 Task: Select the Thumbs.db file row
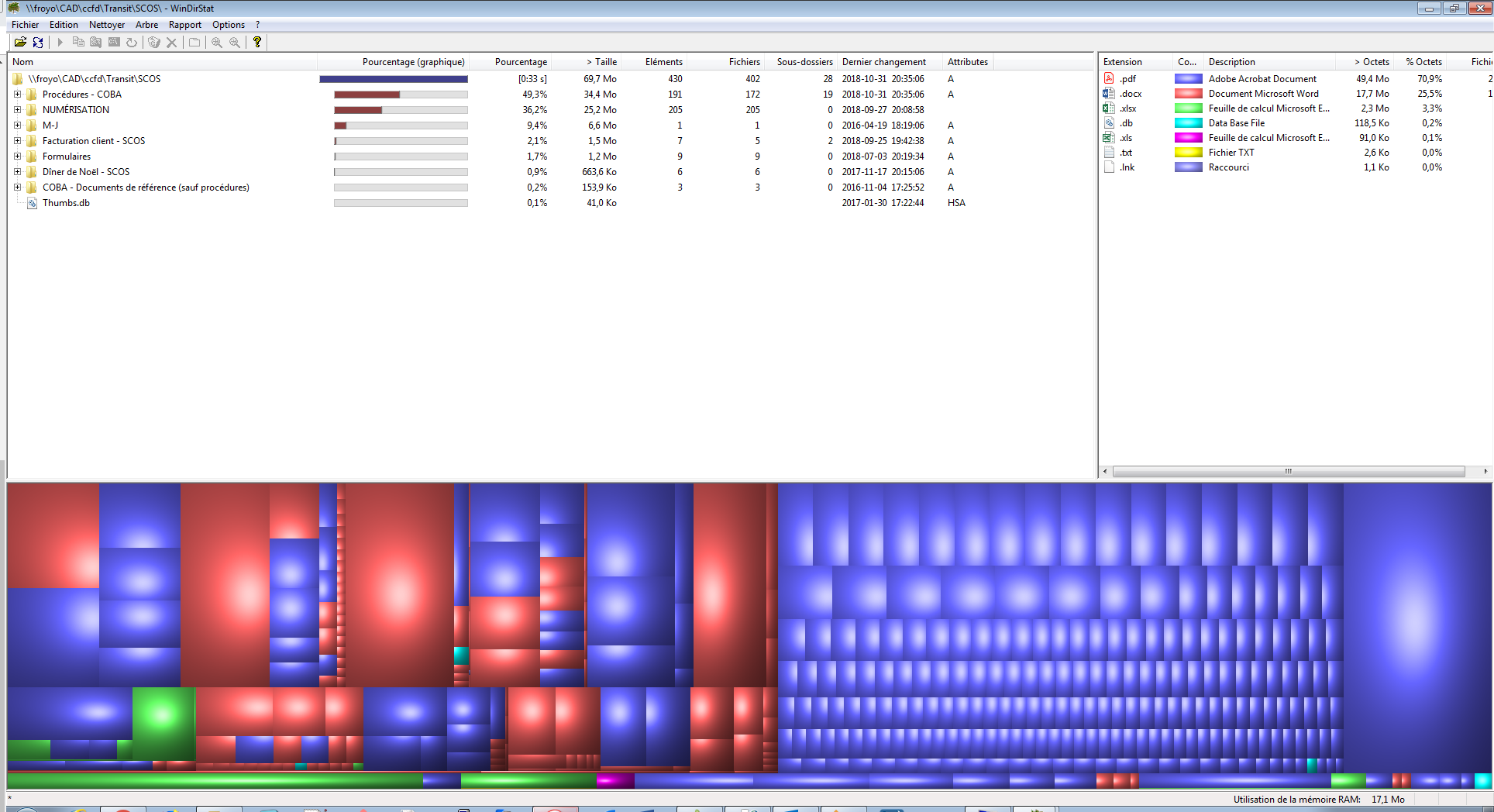click(x=66, y=203)
